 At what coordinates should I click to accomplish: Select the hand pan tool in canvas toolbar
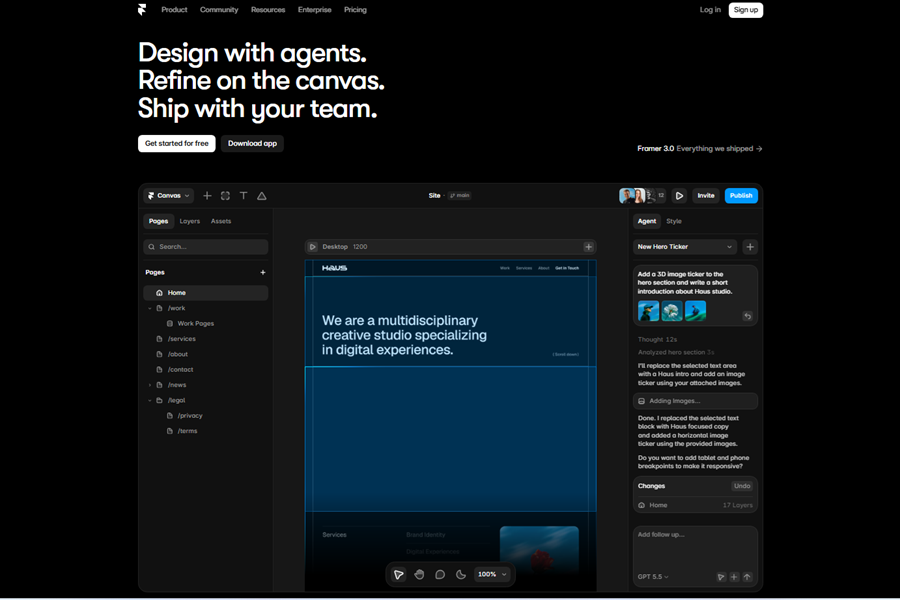click(419, 574)
